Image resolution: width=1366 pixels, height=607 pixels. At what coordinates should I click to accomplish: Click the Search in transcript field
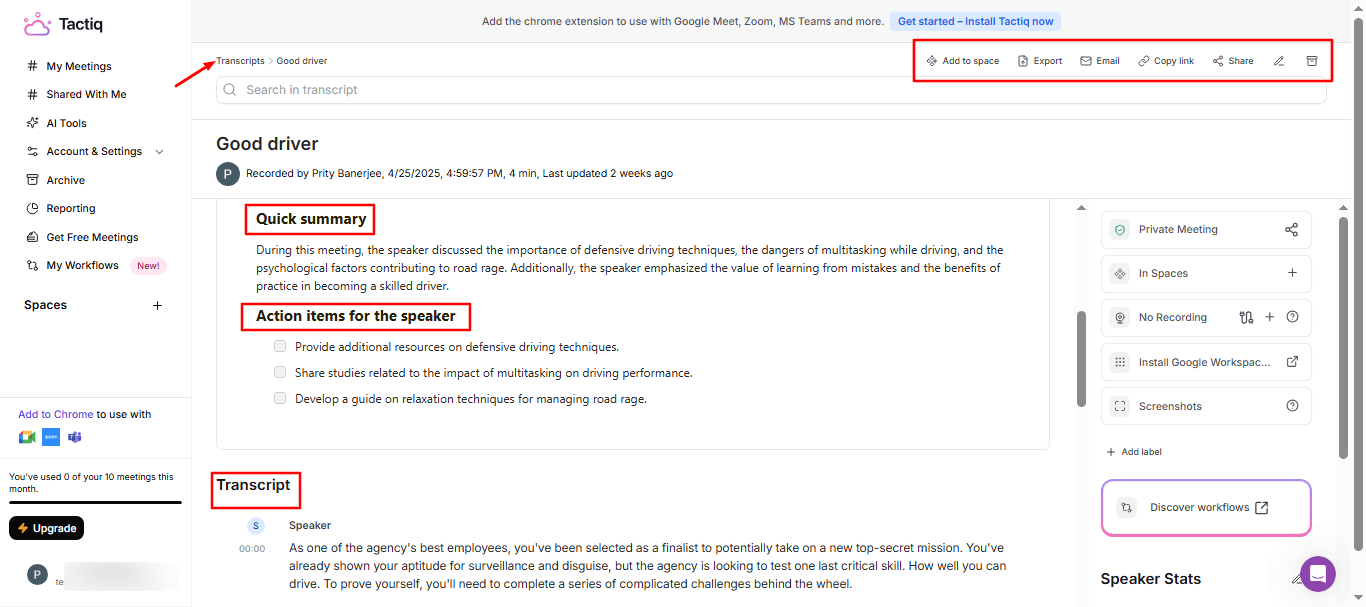click(770, 90)
